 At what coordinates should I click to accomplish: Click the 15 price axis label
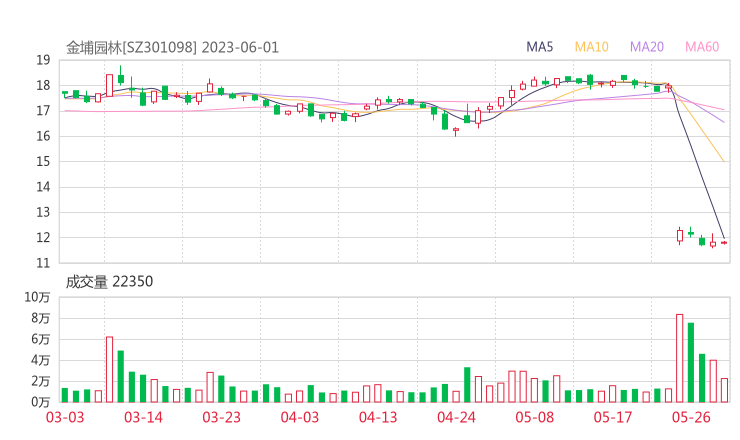tap(43, 161)
